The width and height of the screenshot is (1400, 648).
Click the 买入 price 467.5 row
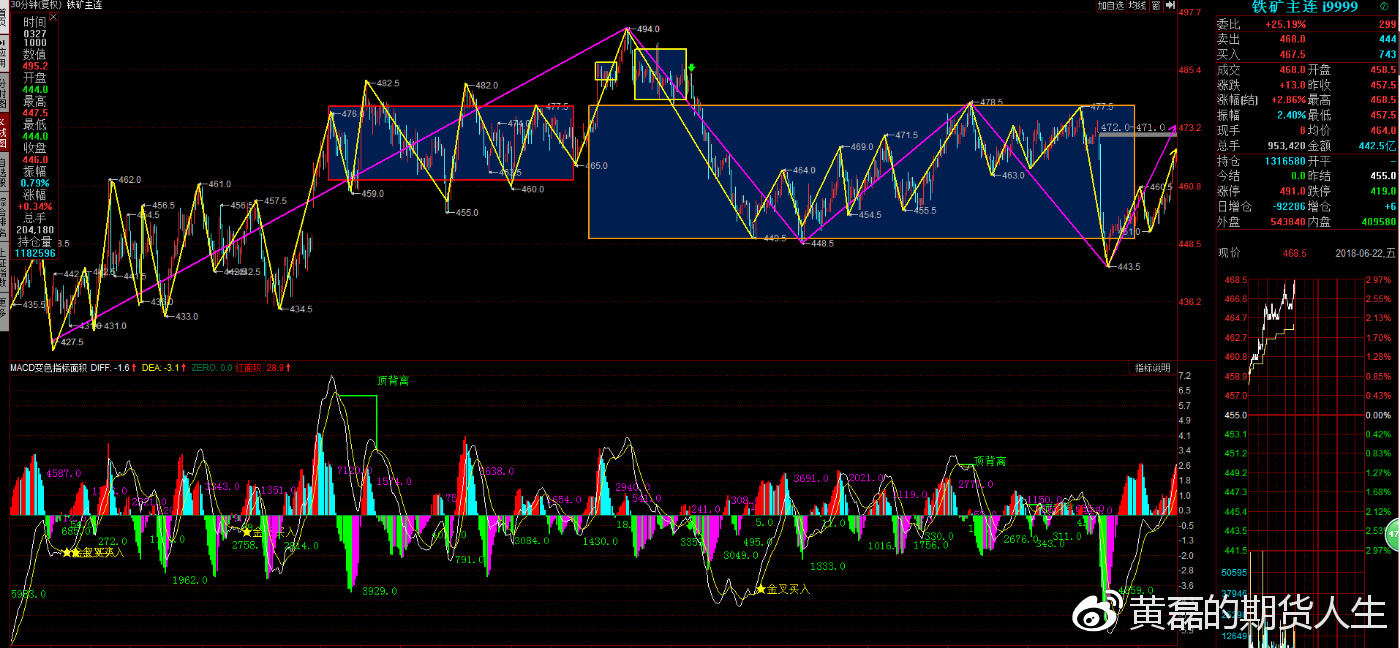click(1306, 54)
